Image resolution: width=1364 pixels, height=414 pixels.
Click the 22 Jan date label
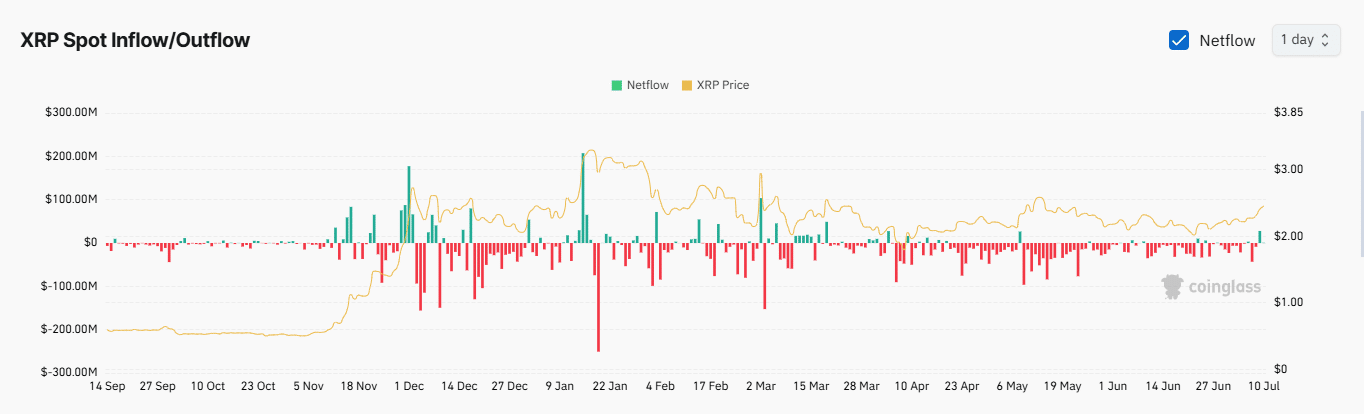click(609, 385)
